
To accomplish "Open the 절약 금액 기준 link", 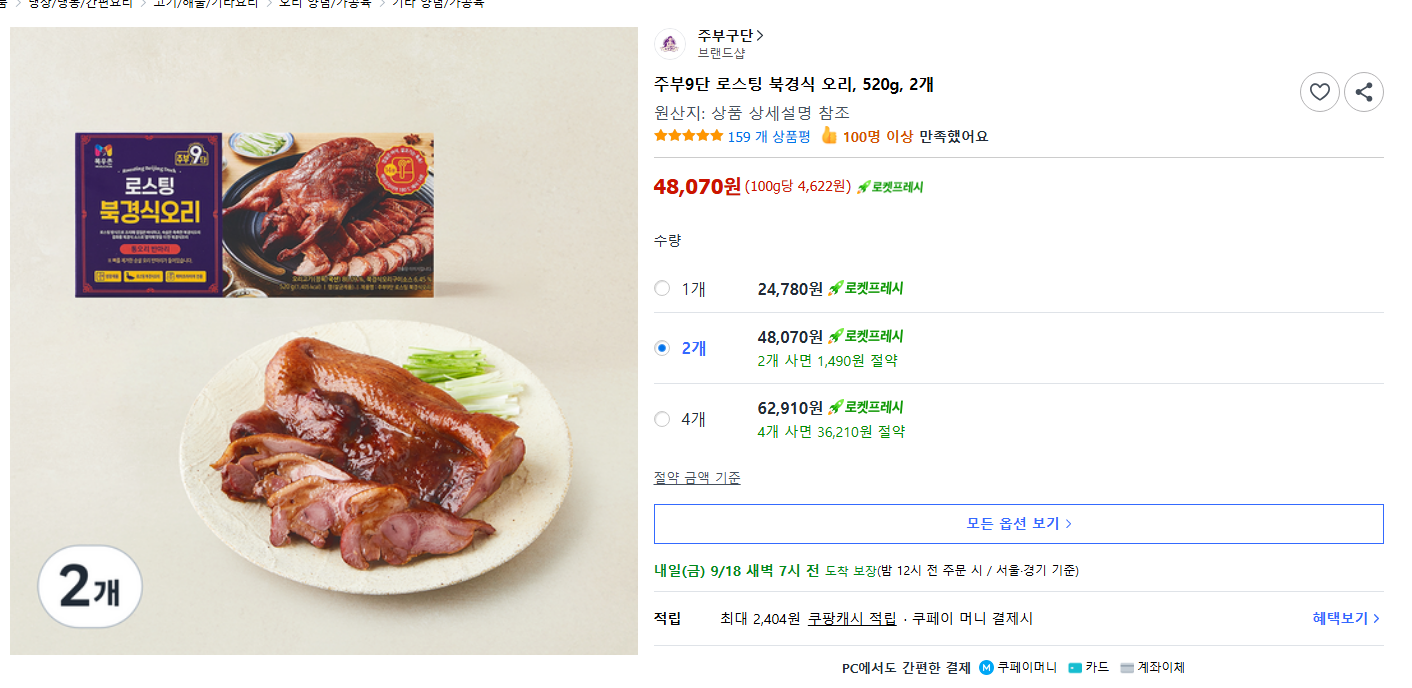I will pos(697,478).
